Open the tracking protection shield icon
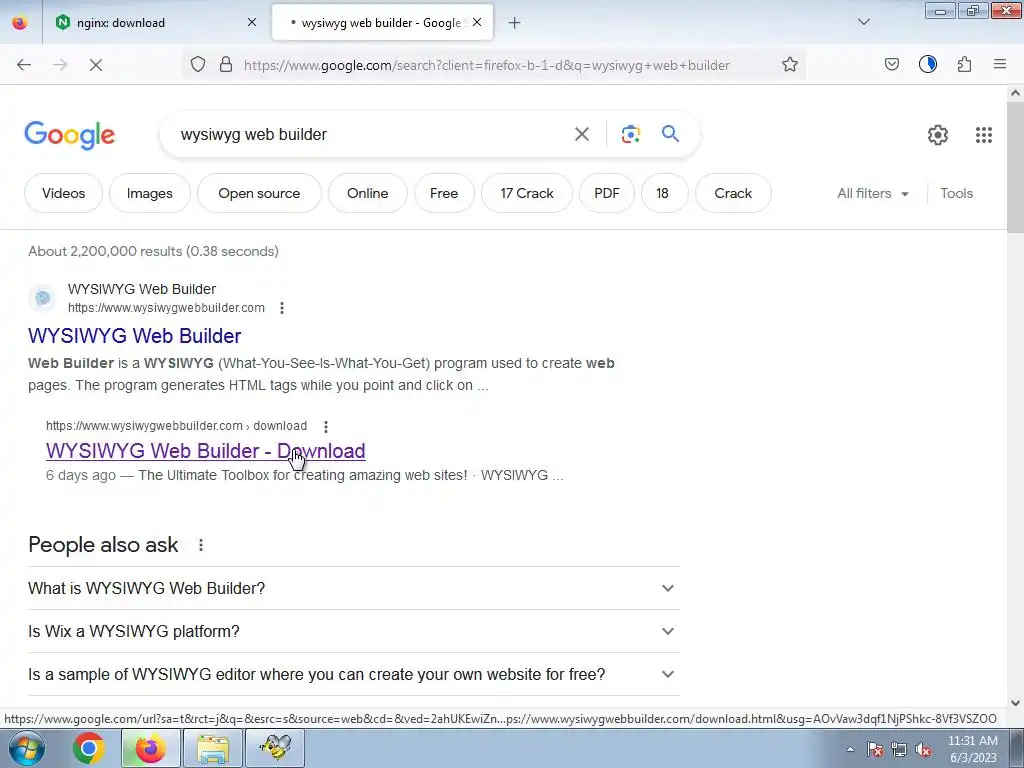Image resolution: width=1024 pixels, height=768 pixels. pyautogui.click(x=198, y=64)
